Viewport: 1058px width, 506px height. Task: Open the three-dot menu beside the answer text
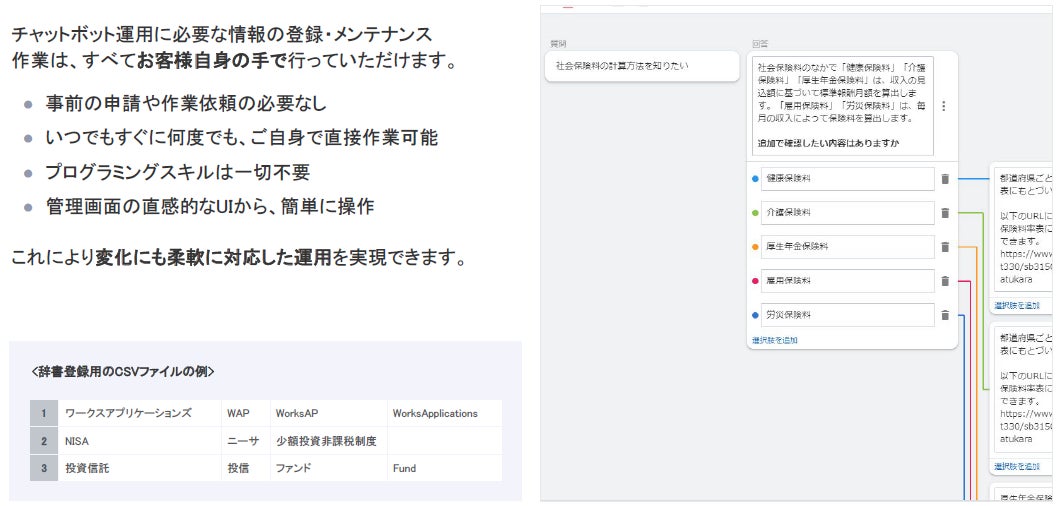[x=943, y=106]
